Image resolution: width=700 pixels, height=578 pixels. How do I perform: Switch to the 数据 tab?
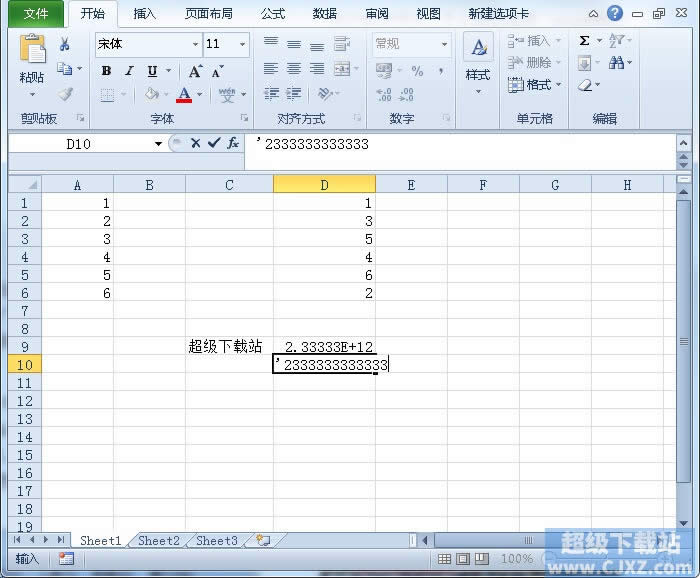[325, 14]
